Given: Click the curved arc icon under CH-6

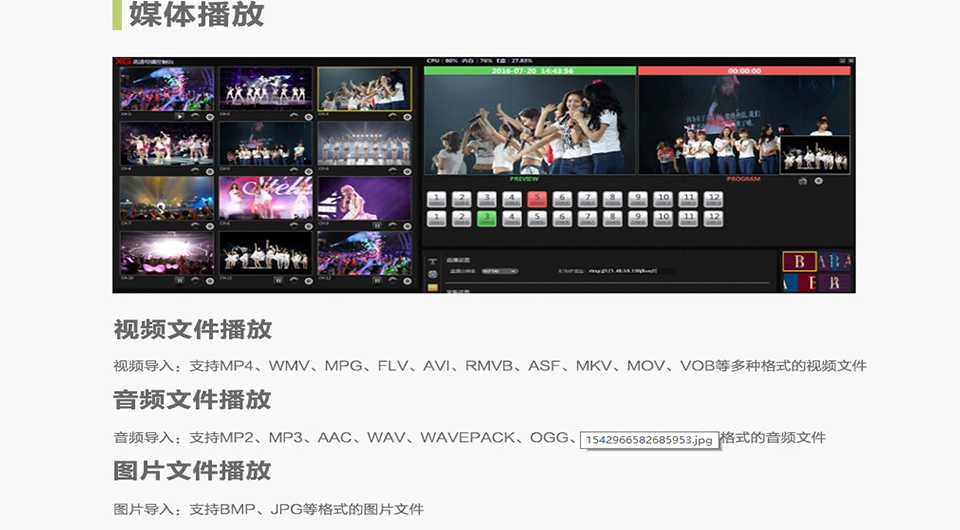Looking at the screenshot, I should pos(392,171).
